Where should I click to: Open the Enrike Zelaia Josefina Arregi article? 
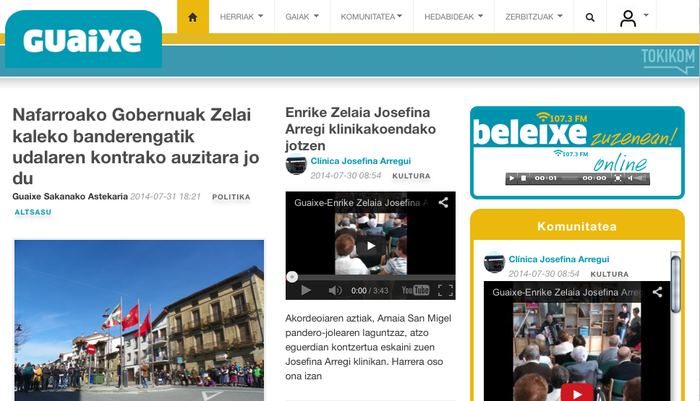point(360,129)
